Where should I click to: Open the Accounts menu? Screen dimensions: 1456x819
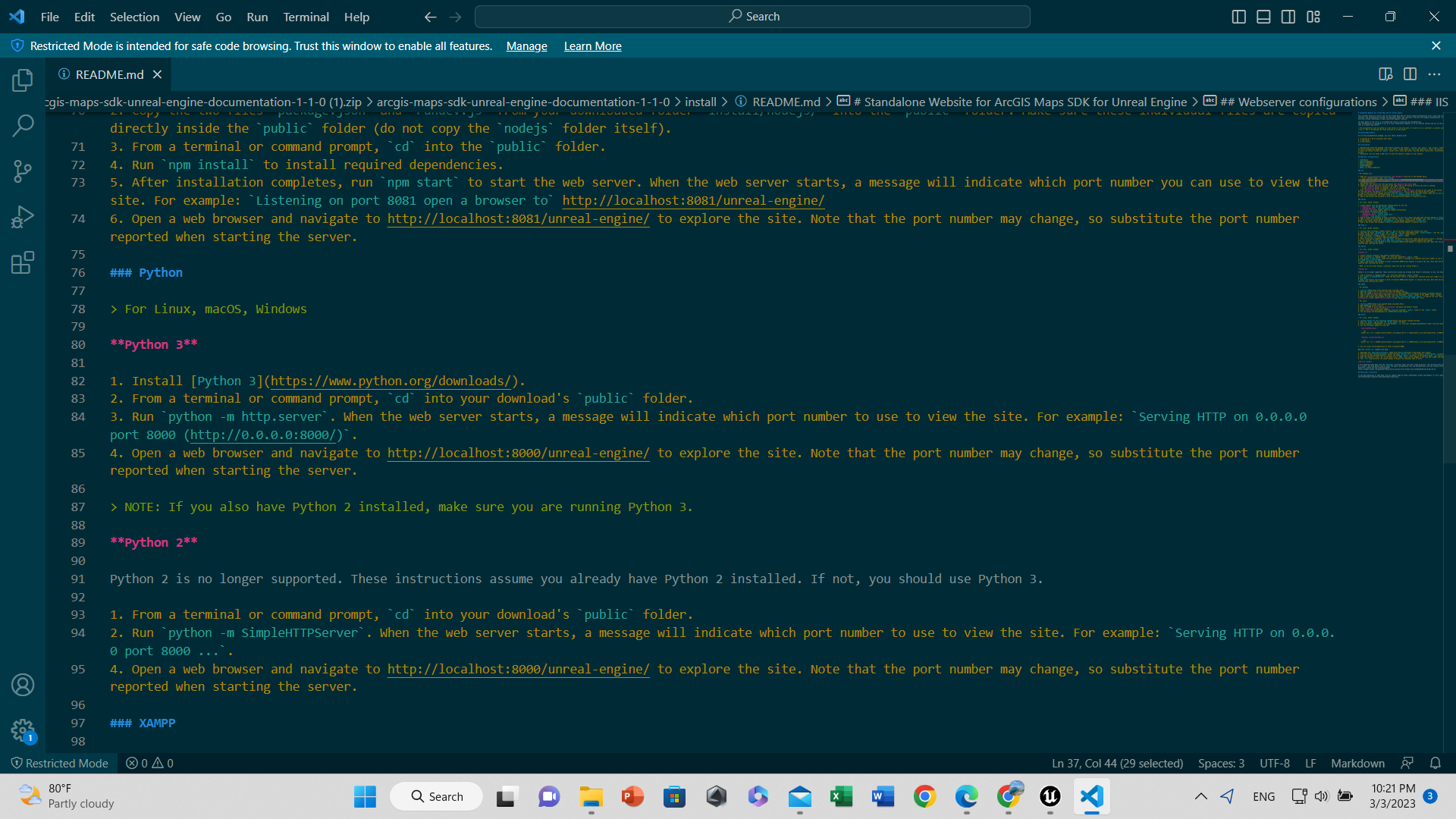pos(23,685)
